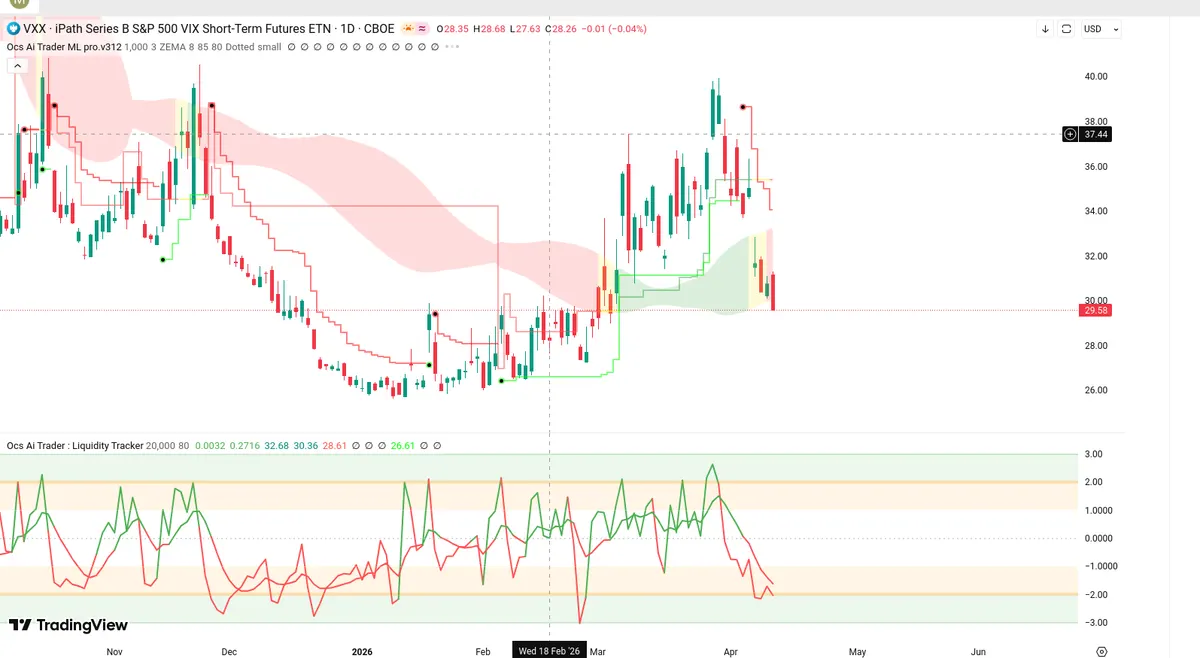Screen dimensions: 1200x658
Task: Click the green 26.61 Liquidity Tracker value
Action: pyautogui.click(x=403, y=446)
